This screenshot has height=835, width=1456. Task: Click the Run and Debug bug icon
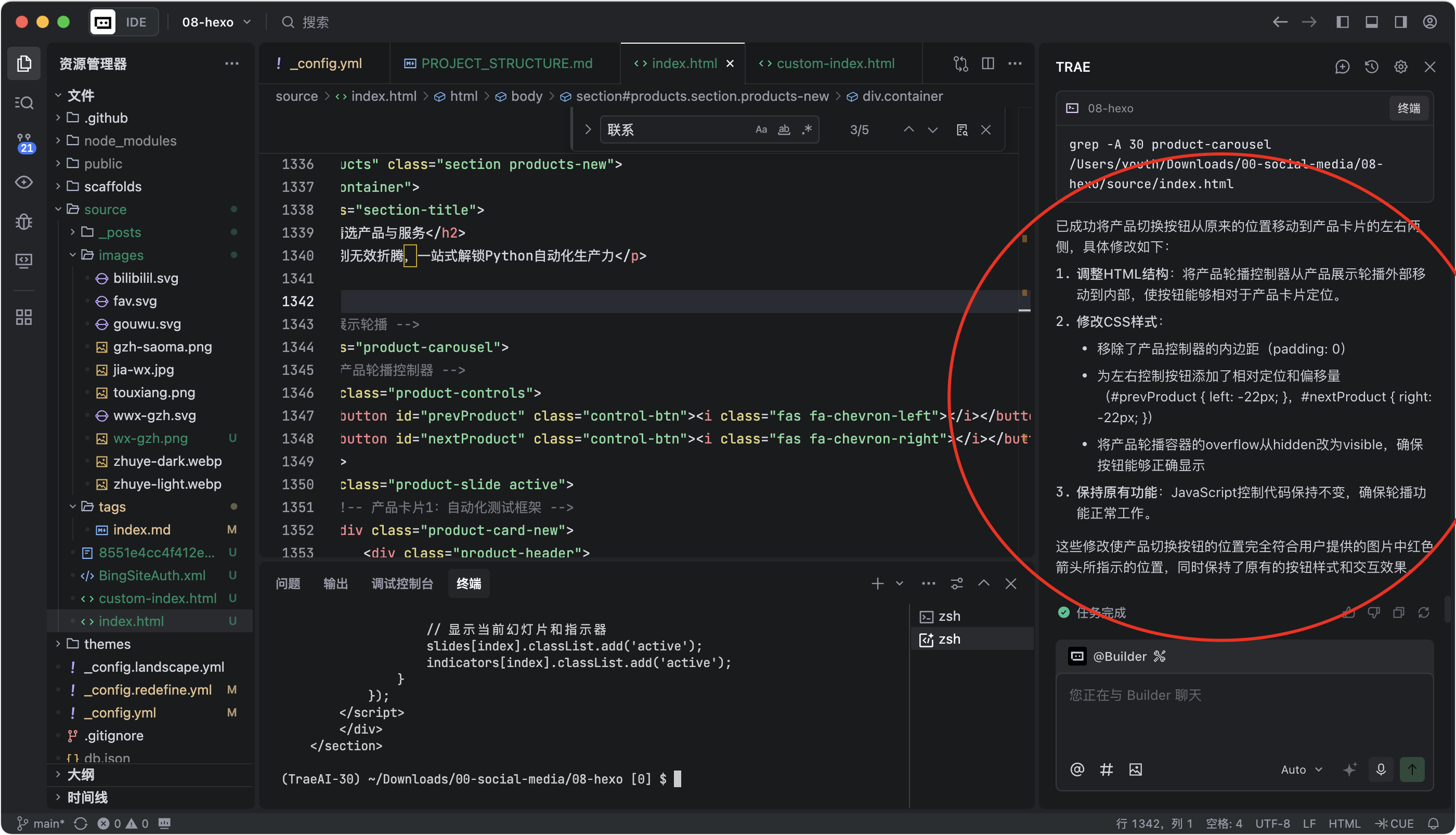(24, 221)
